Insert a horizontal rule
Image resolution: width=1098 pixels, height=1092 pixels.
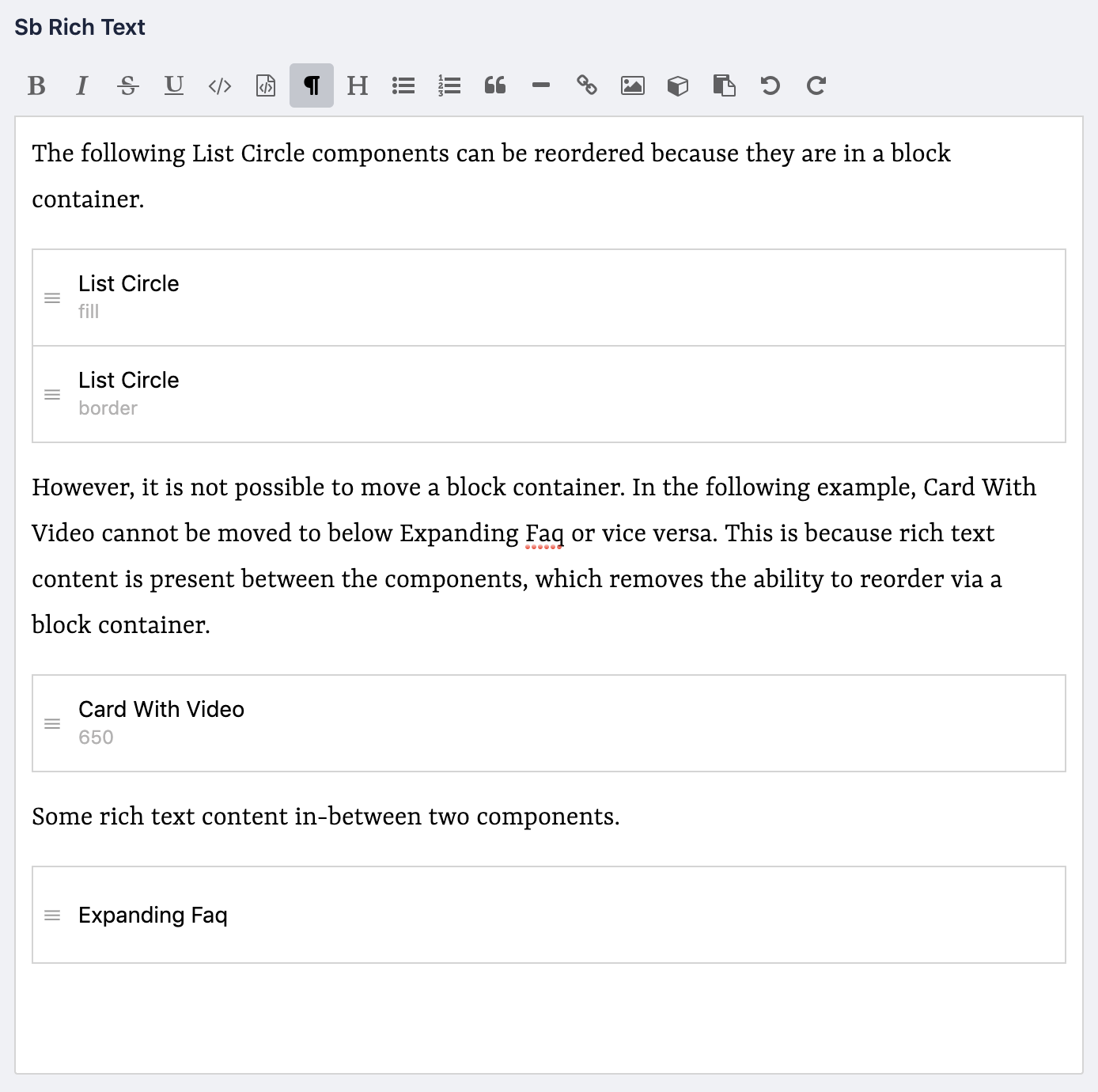(x=542, y=85)
